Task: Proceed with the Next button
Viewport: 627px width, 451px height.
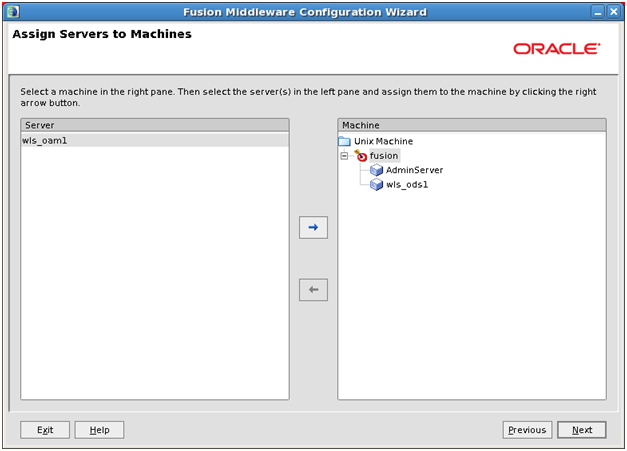Action: pos(582,430)
